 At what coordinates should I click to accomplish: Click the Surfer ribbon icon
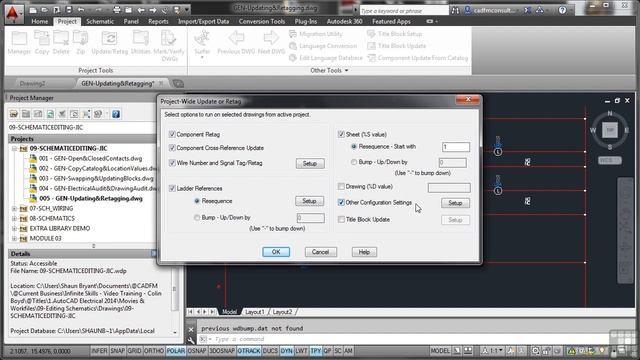pos(202,39)
